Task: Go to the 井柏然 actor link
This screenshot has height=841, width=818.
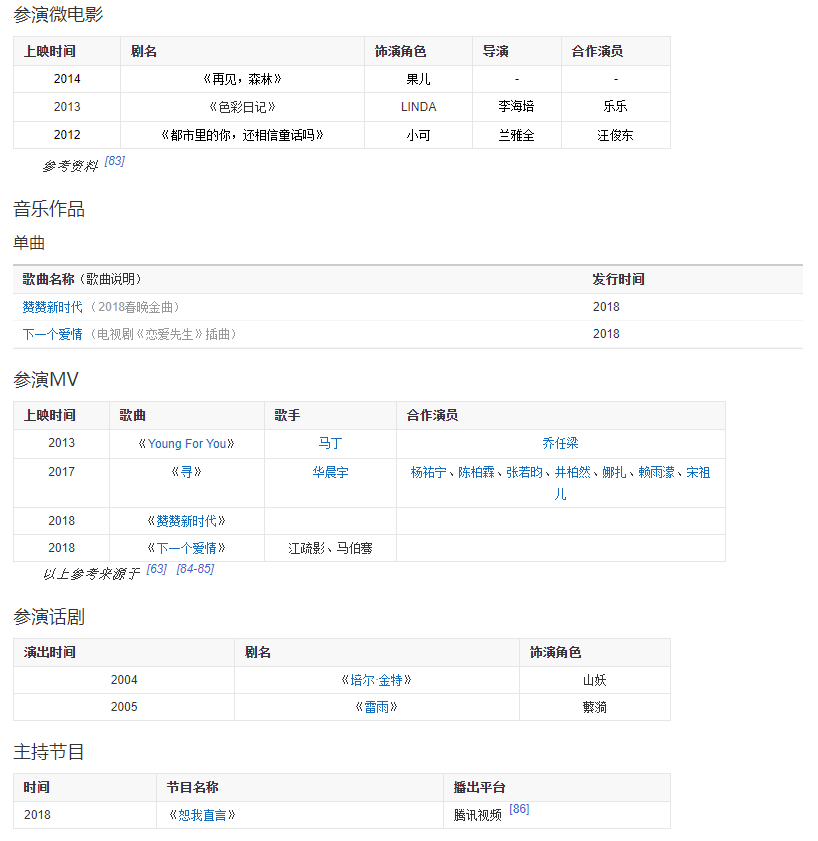Action: [572, 472]
